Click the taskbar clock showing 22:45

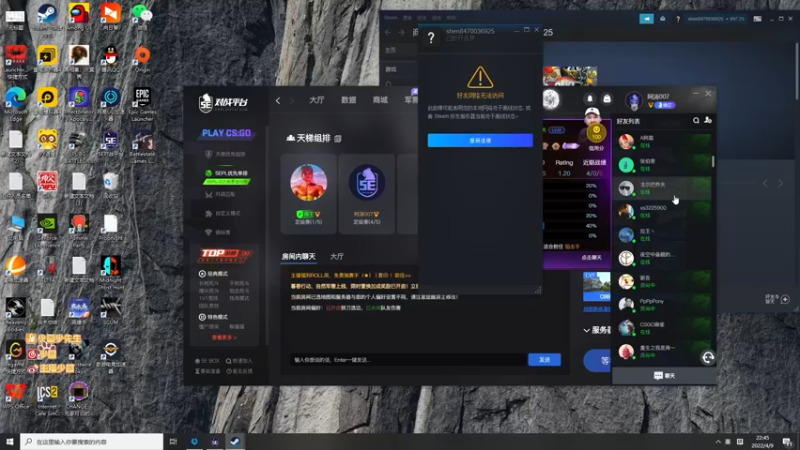tap(762, 441)
